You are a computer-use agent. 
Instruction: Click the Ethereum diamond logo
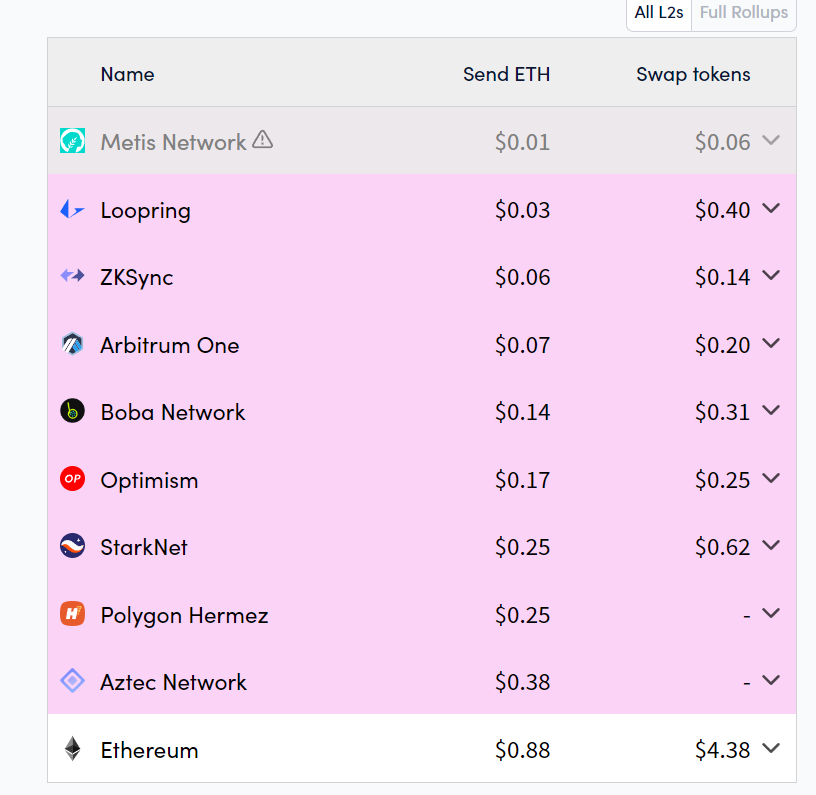(72, 749)
